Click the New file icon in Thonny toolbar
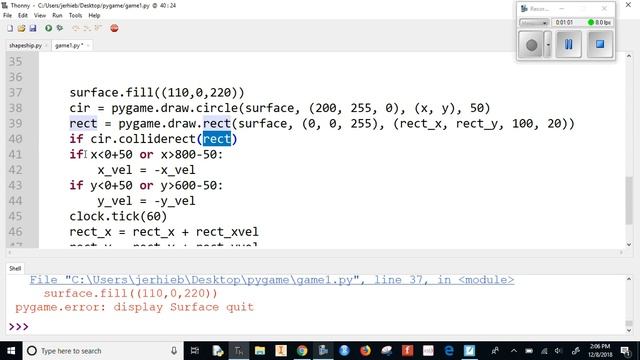Viewport: 640px width, 360px height. click(x=10, y=28)
